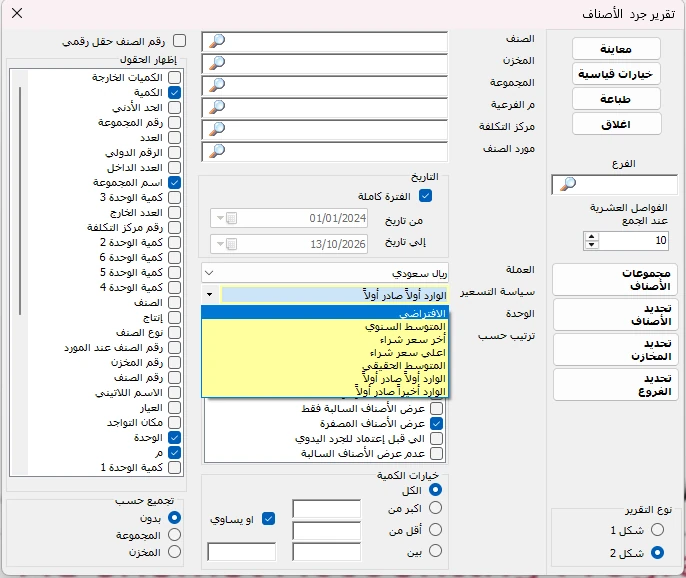Screen dimensions: 686x578
Task: Open the من تاريخ date dropdown arrow
Action: [220, 218]
